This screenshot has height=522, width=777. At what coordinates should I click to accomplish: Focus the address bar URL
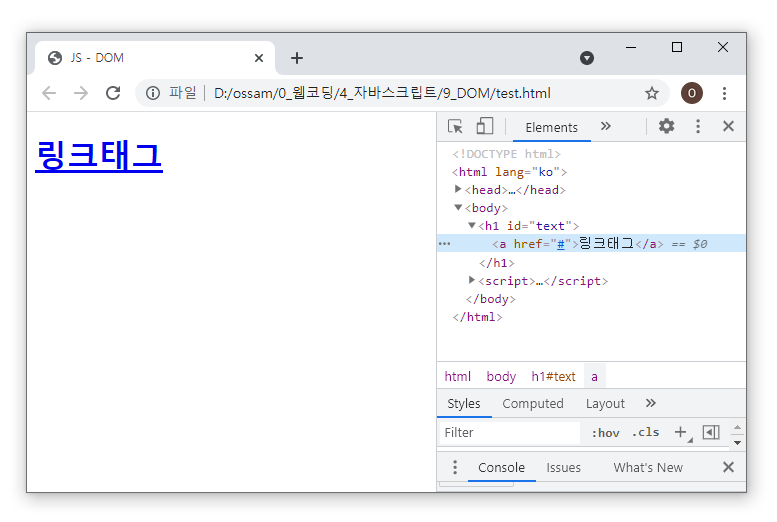(x=382, y=93)
